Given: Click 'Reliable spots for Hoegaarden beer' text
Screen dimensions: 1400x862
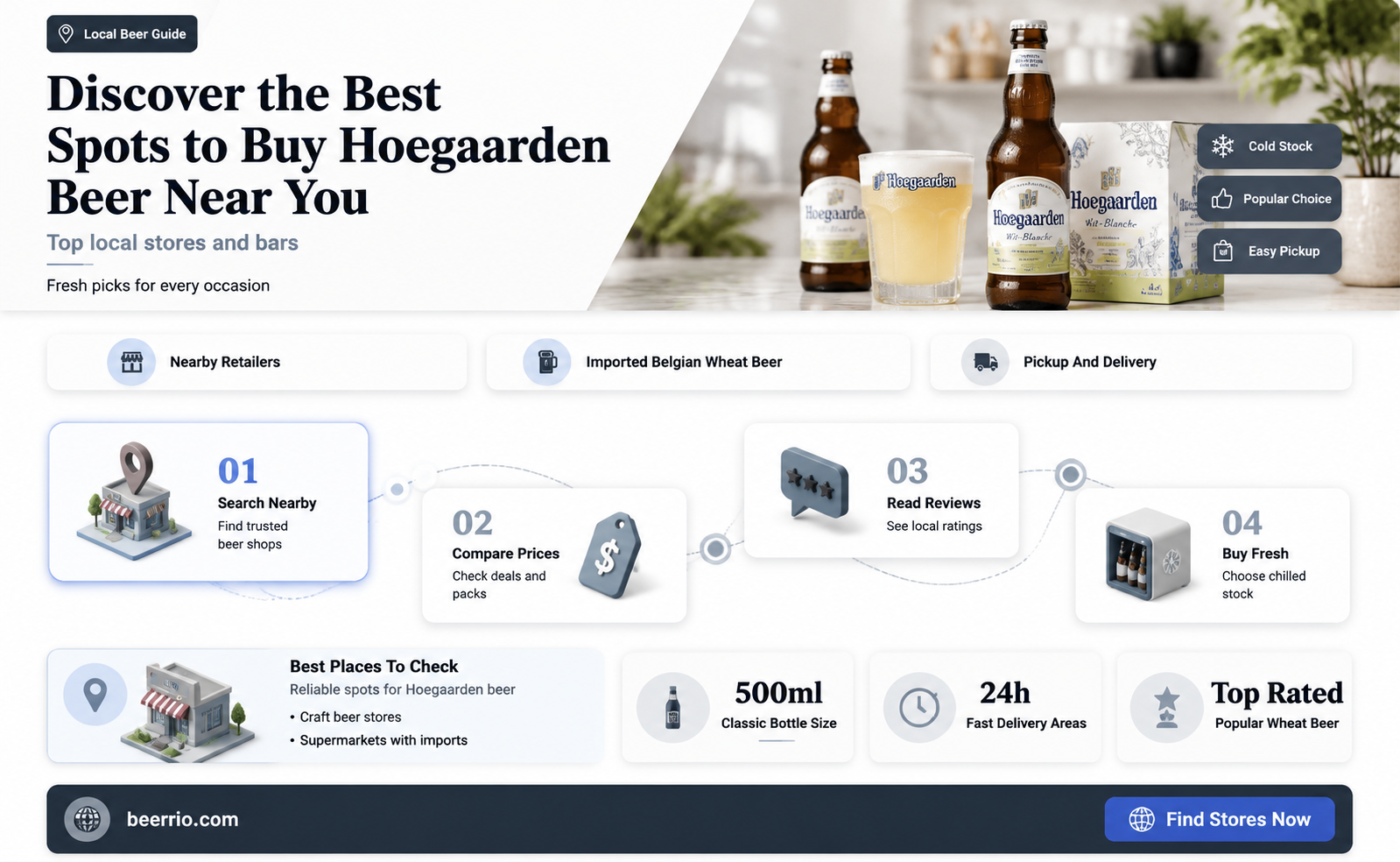Looking at the screenshot, I should click(x=403, y=689).
